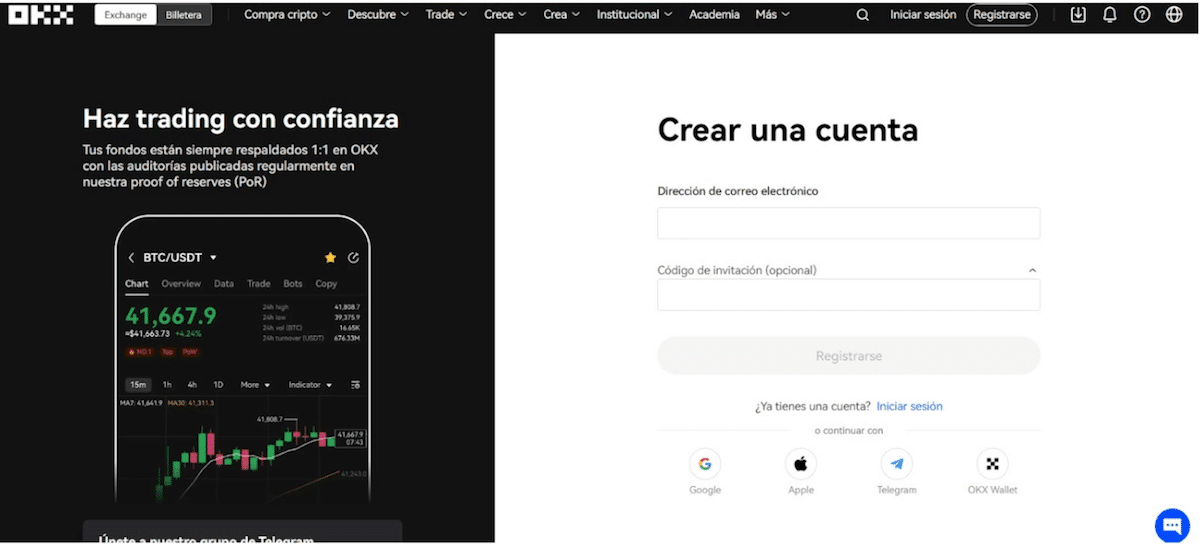Image resolution: width=1200 pixels, height=544 pixels.
Task: Select the Overview tab in mockup
Action: click(181, 284)
